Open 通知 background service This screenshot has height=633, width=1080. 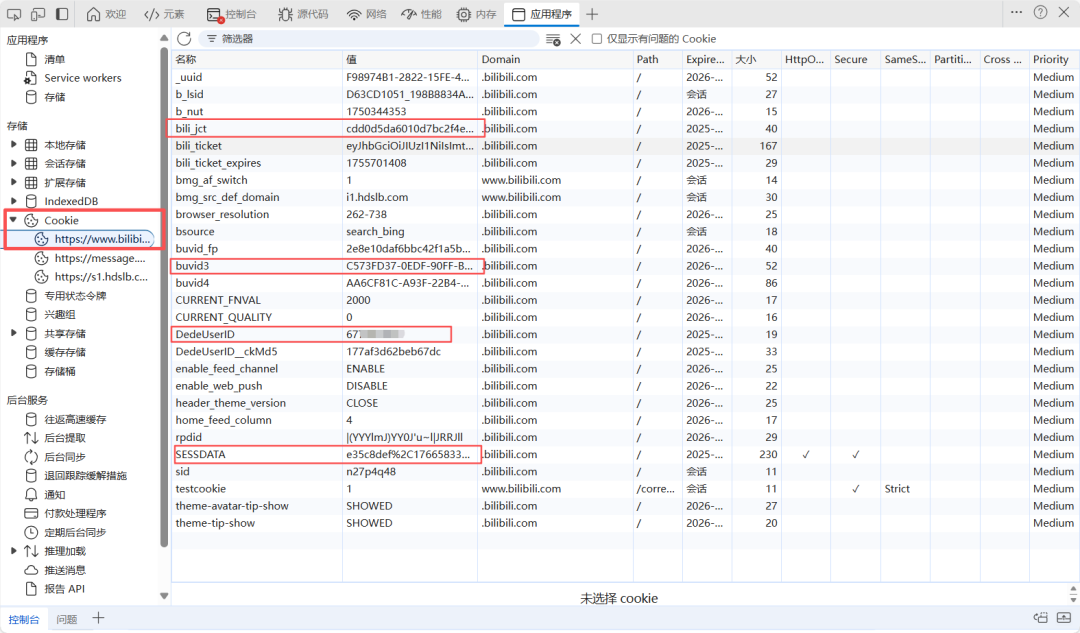click(54, 495)
